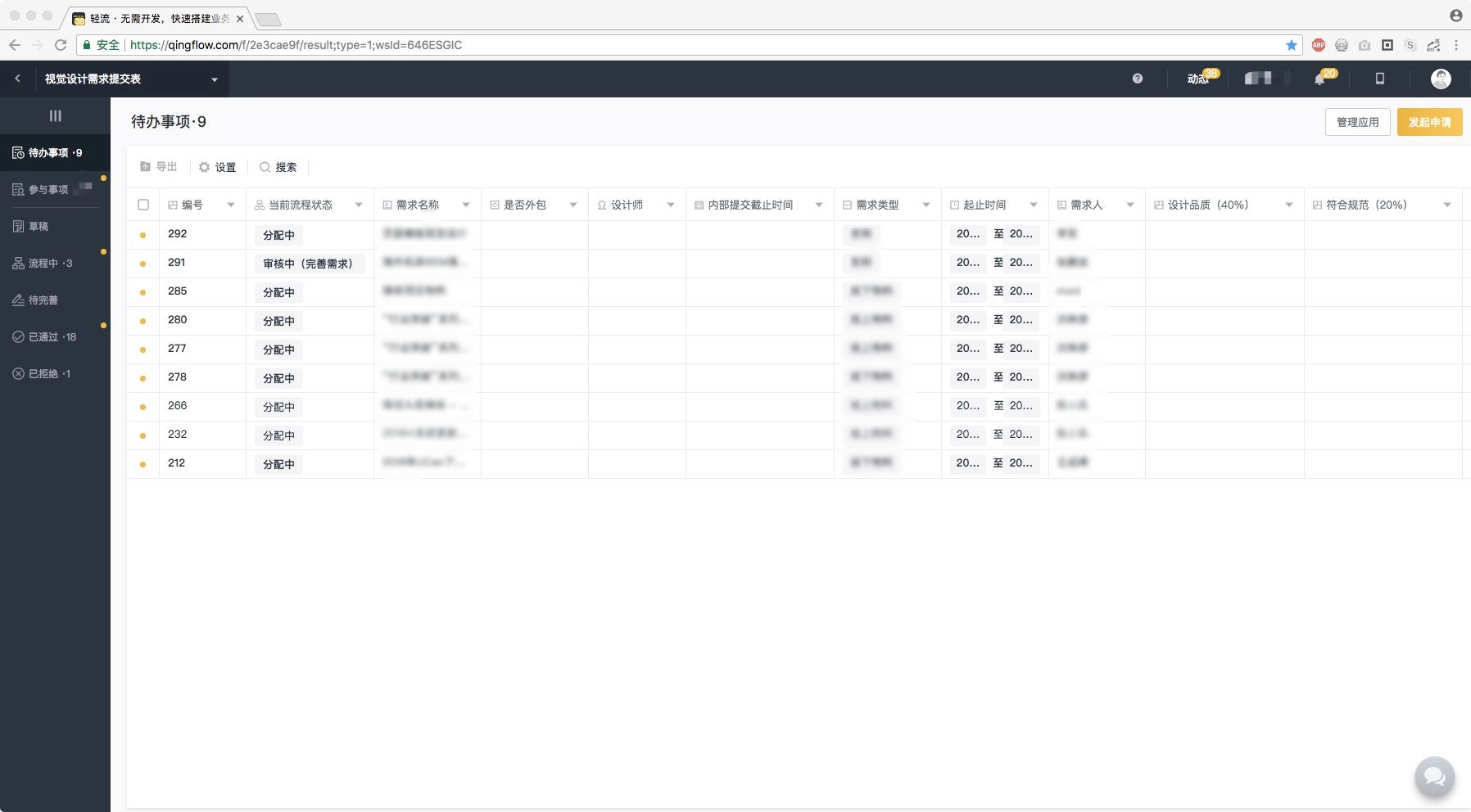Open 已拒绝 ·1 sidebar item

(x=55, y=373)
